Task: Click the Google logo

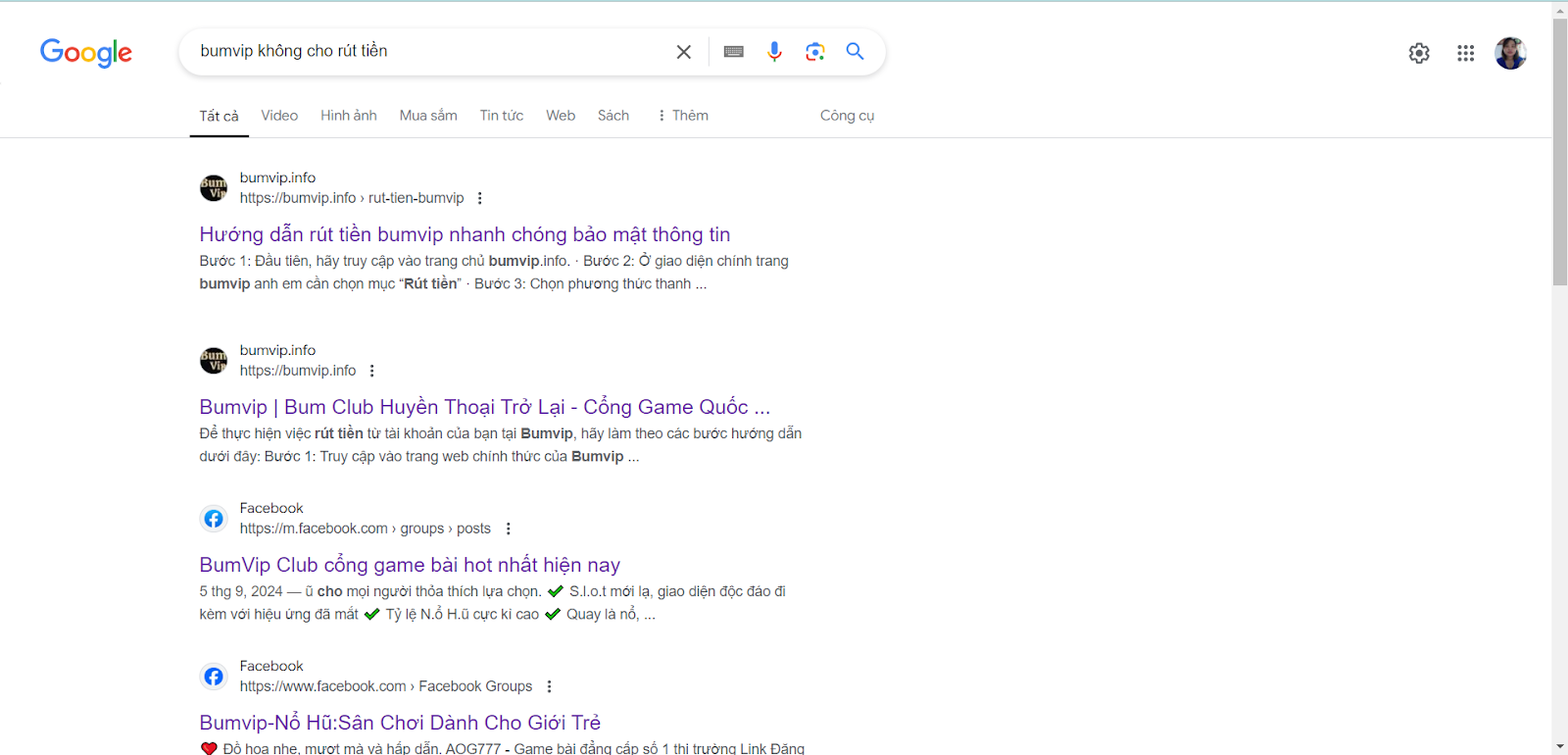Action: [x=86, y=52]
